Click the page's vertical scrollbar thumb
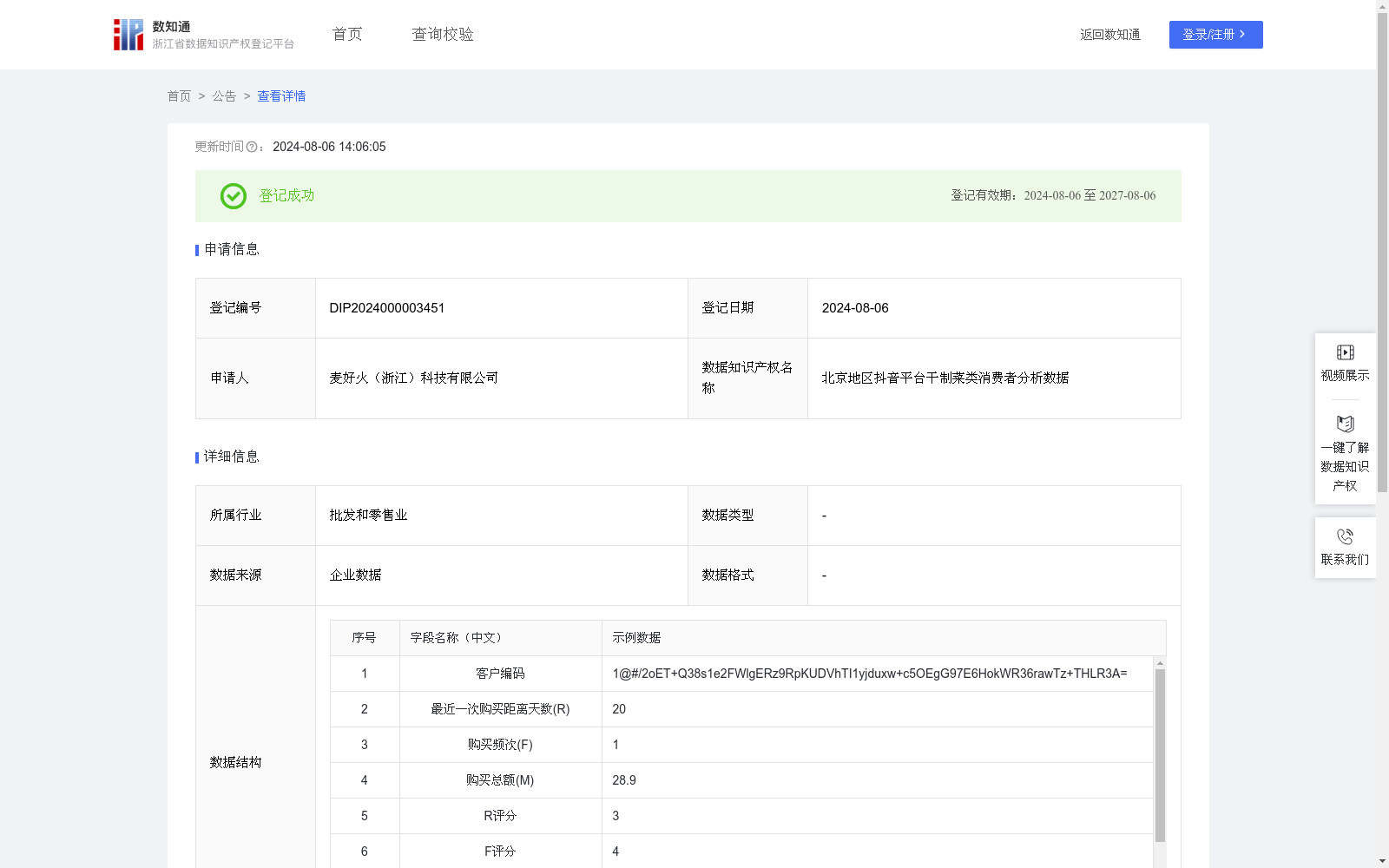Image resolution: width=1389 pixels, height=868 pixels. (1382, 252)
